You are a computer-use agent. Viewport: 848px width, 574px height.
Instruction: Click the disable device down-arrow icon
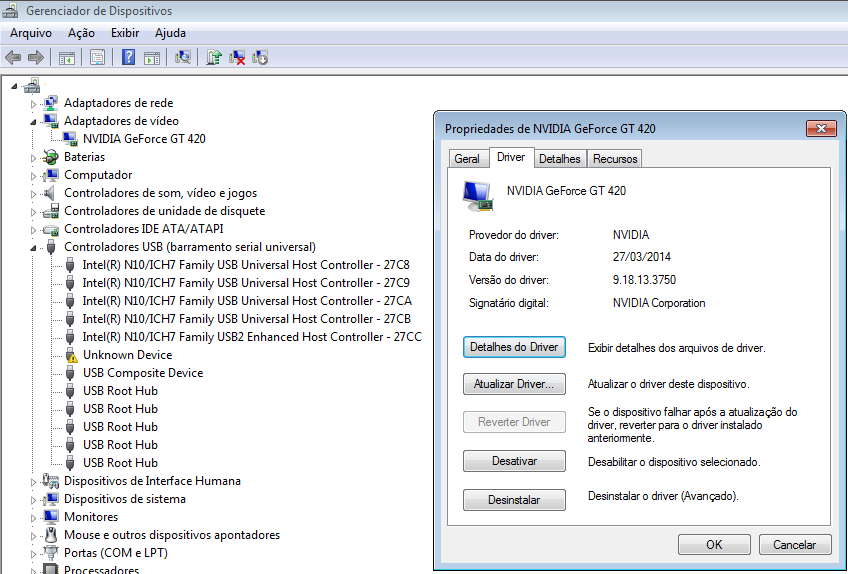tap(260, 57)
